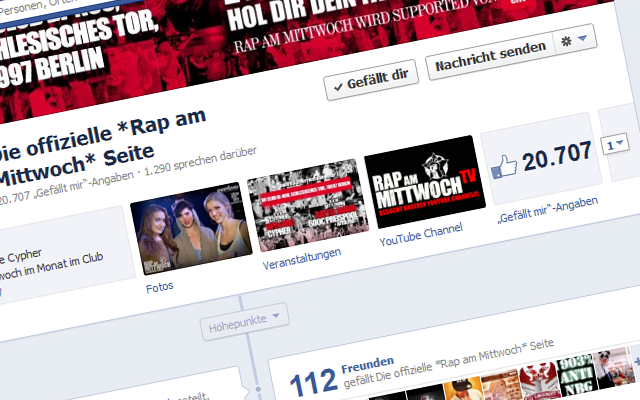Open the Veranstaltungen thumbnail

308,205
